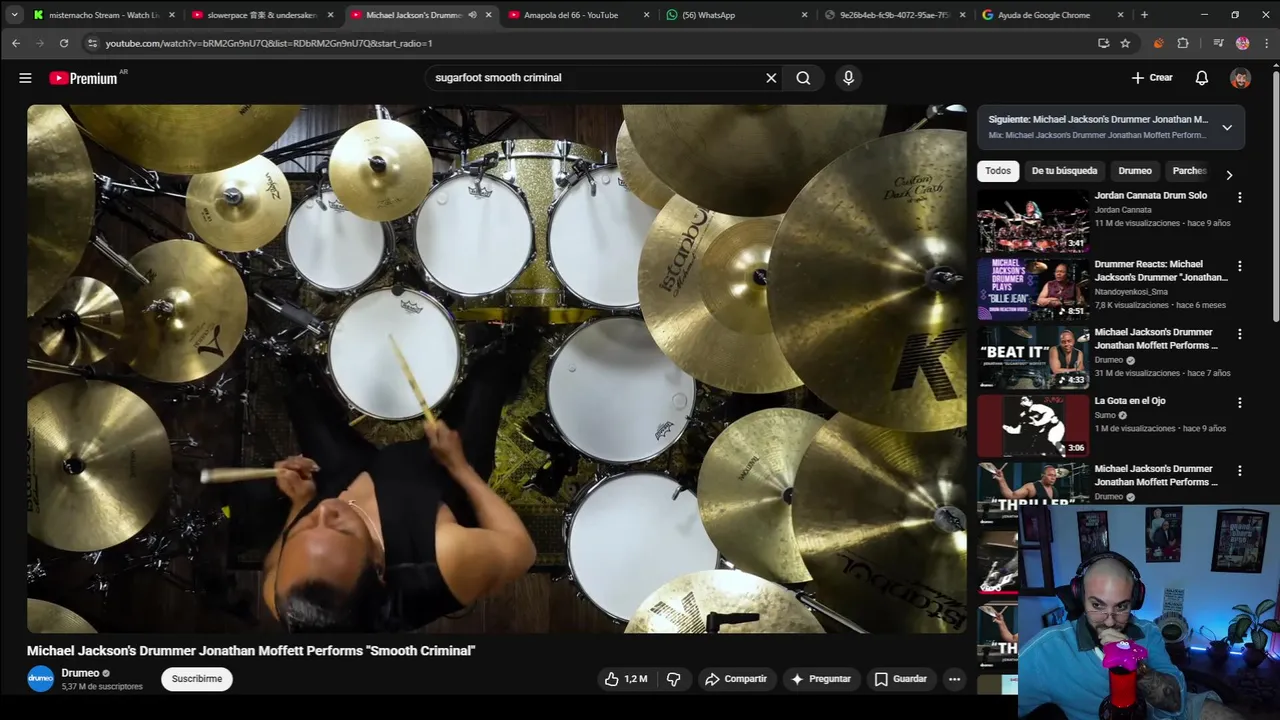Image resolution: width=1280 pixels, height=720 pixels.
Task: Start voice search with microphone
Action: (x=848, y=78)
